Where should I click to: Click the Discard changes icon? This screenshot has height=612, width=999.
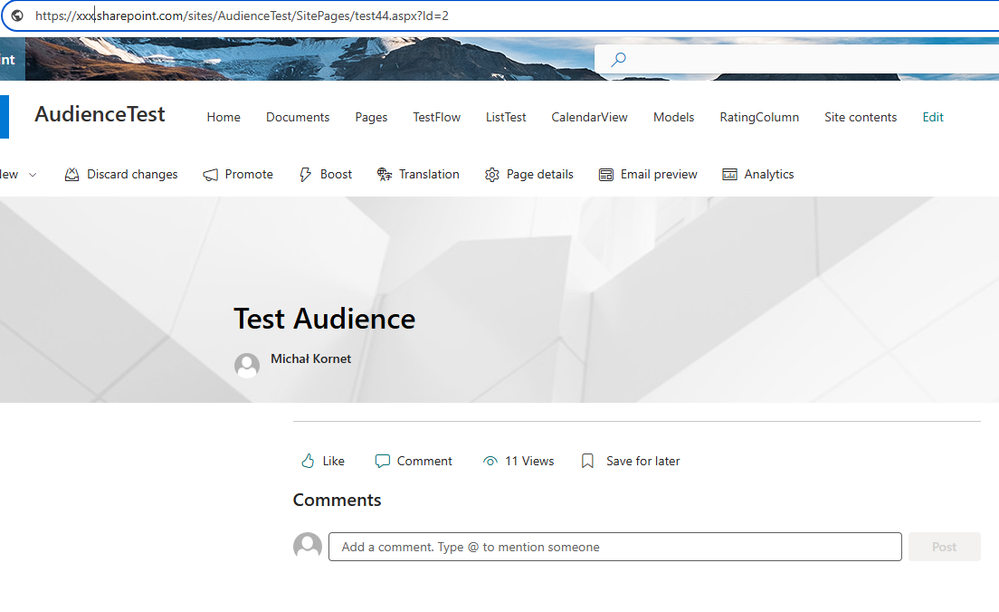(x=72, y=174)
